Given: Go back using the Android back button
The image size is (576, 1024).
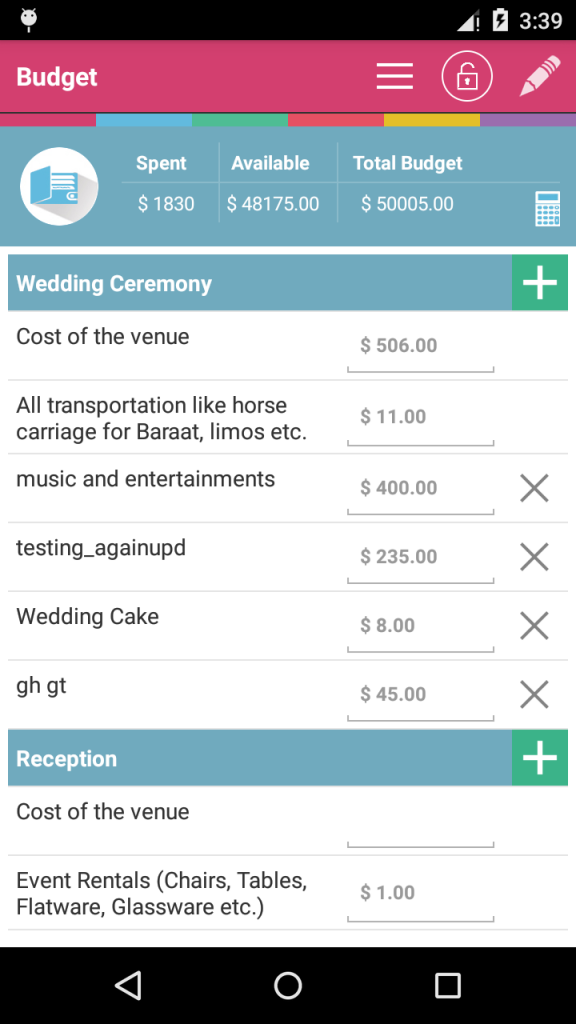Looking at the screenshot, I should click(x=128, y=985).
